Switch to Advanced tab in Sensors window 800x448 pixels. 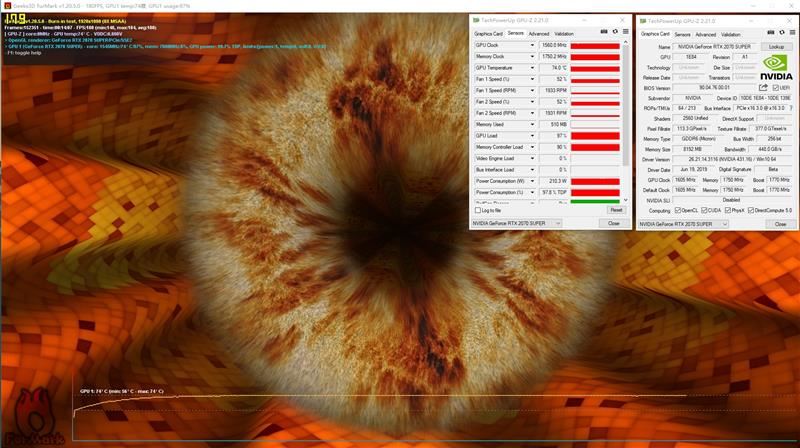[x=539, y=34]
